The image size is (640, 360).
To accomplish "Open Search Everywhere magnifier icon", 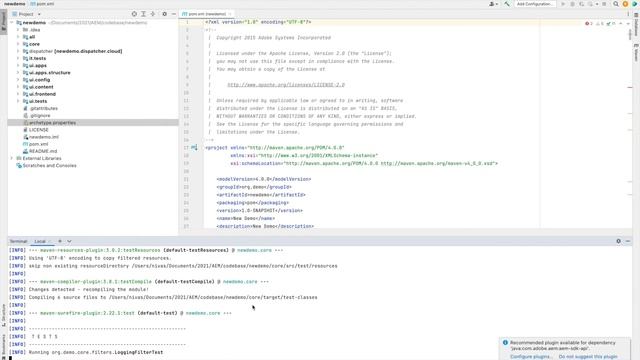I will click(x=616, y=4).
